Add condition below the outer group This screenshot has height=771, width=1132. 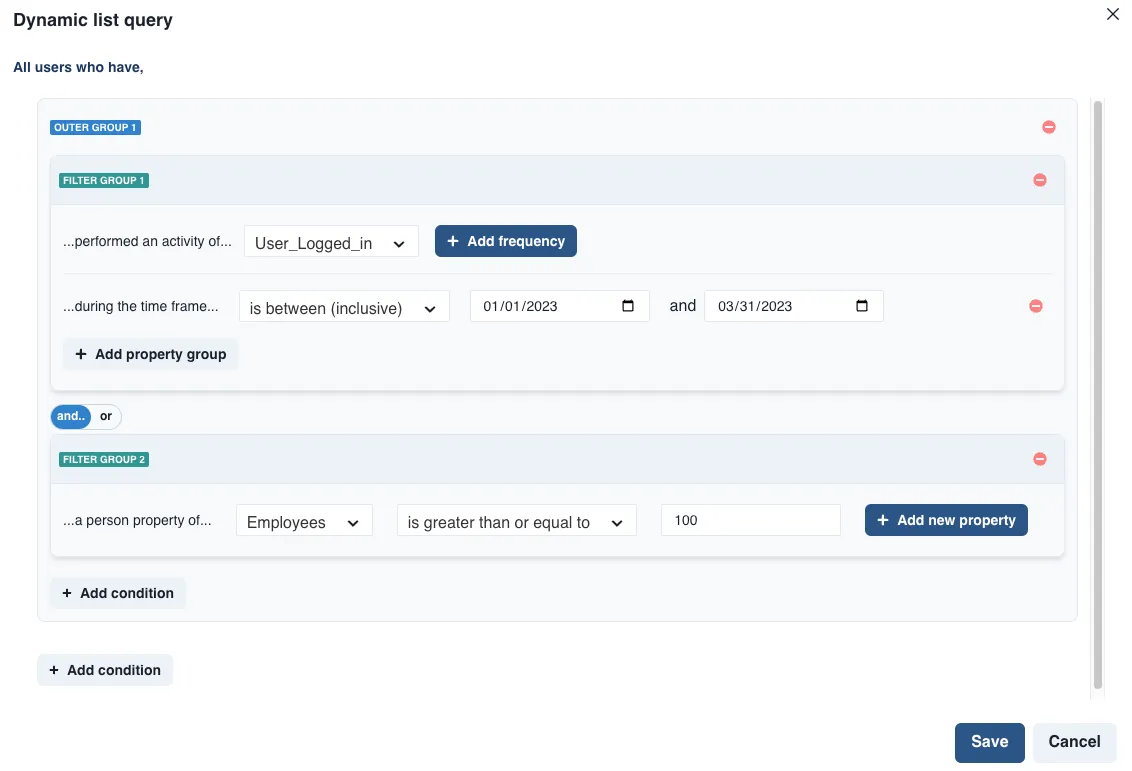tap(104, 670)
